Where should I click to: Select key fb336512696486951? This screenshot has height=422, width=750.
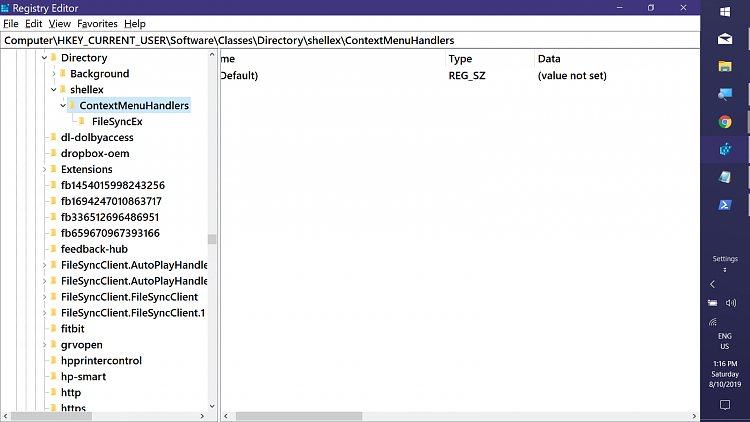[110, 217]
